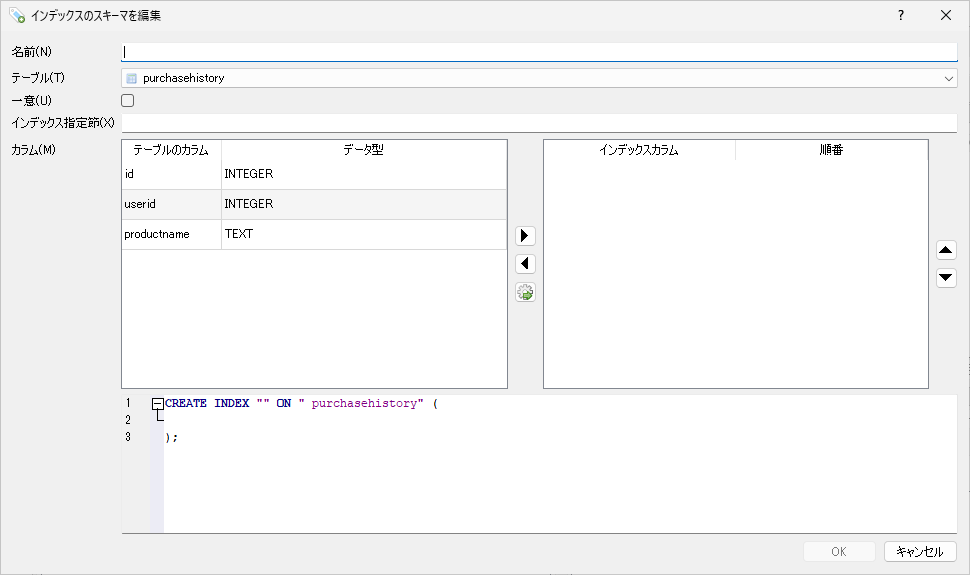
Task: Click the help question mark in title bar
Action: 900,15
